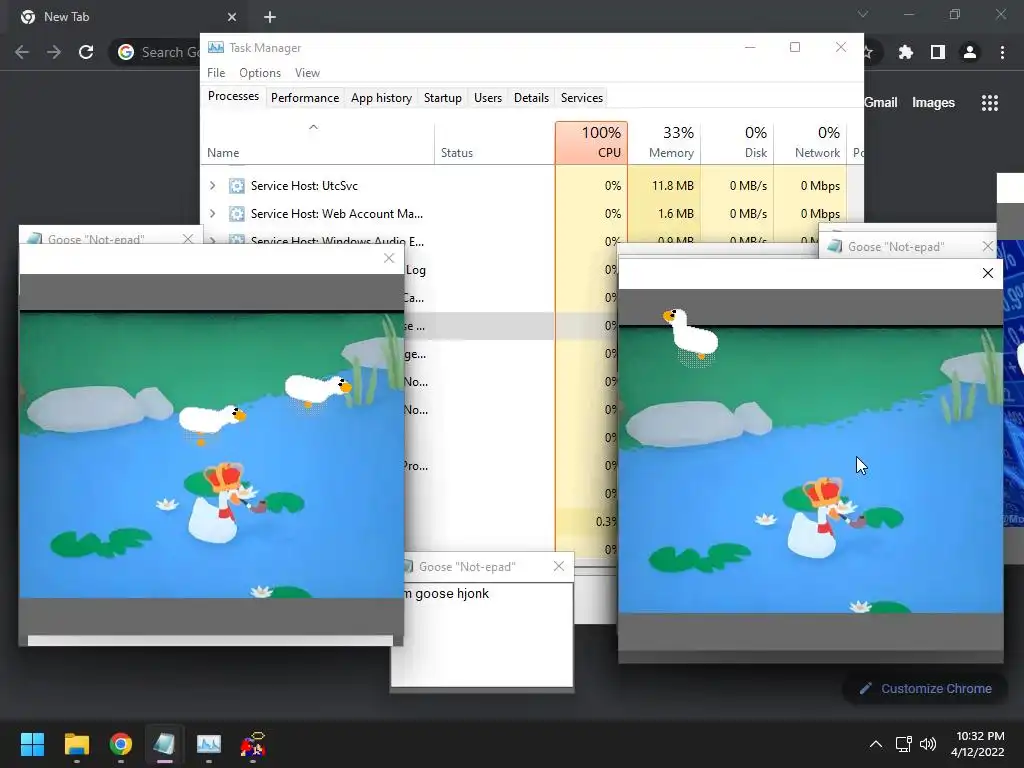Expand Service Host: Web Account Manager row
The height and width of the screenshot is (768, 1024).
(x=212, y=214)
